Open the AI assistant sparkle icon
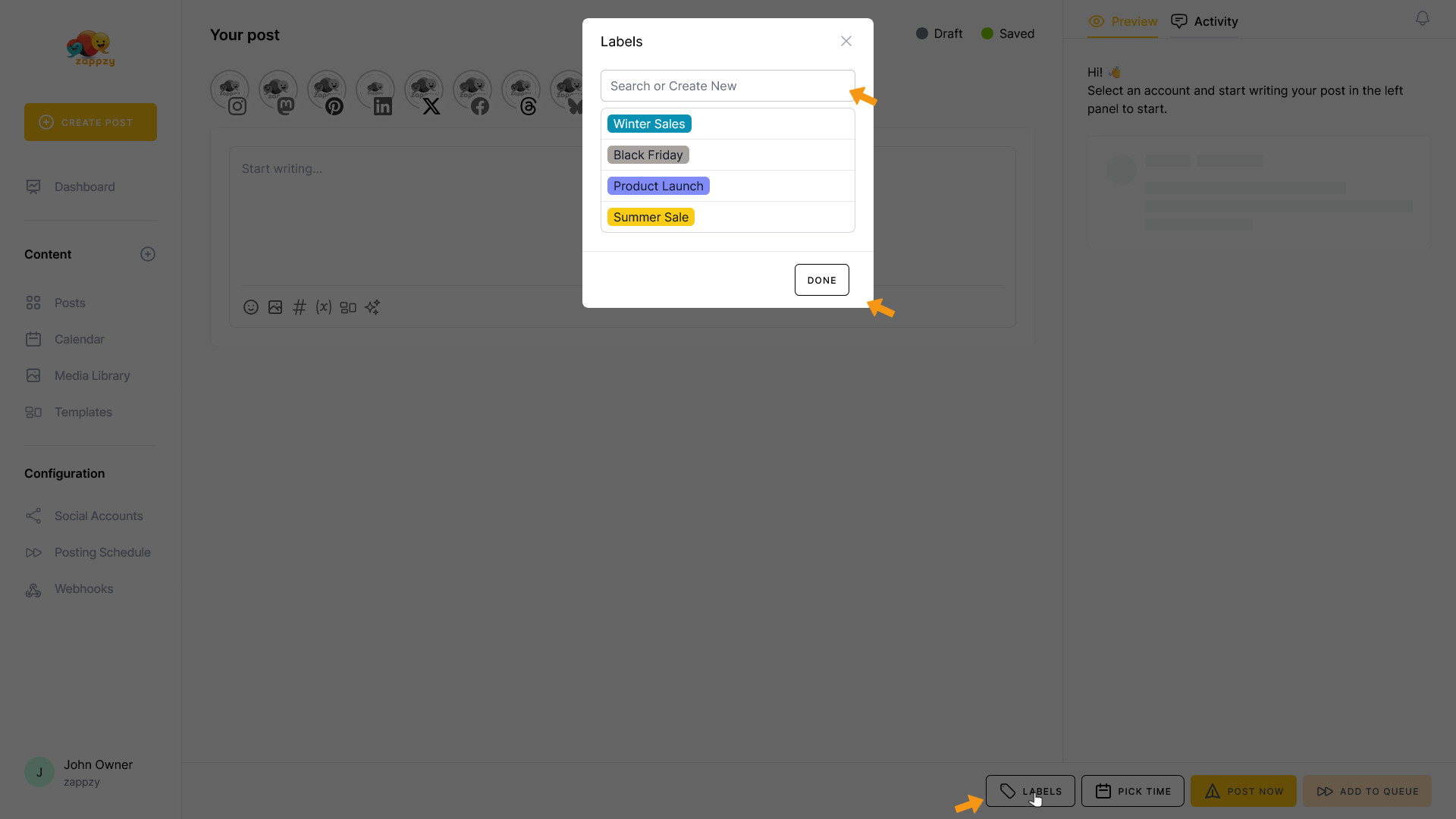This screenshot has width=1456, height=819. point(372,307)
